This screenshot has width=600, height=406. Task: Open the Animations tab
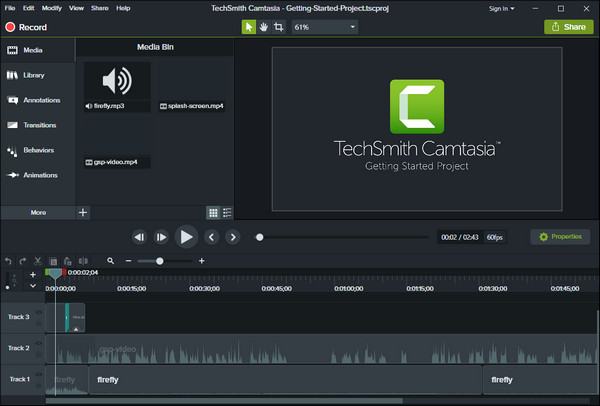[x=38, y=175]
